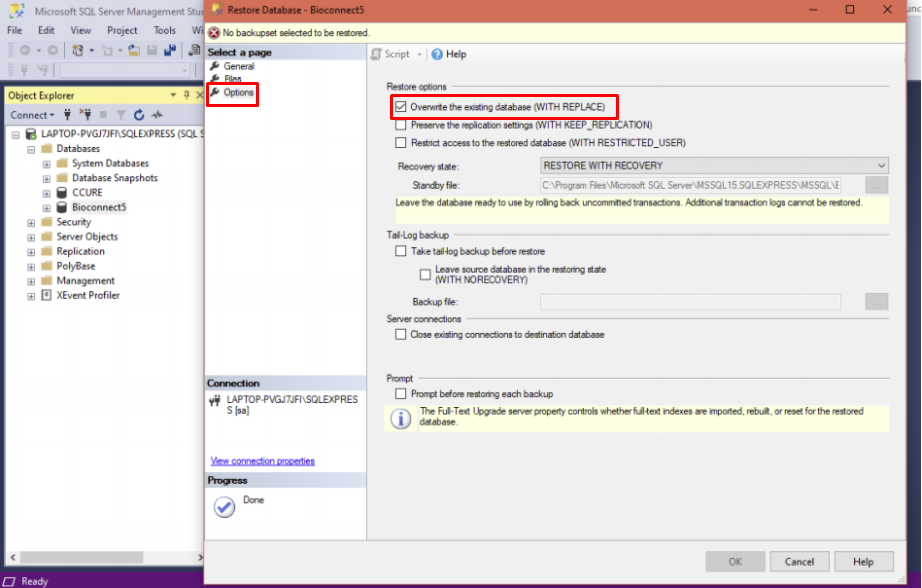Open the available databases combo box in toolbar
This screenshot has width=922, height=588.
(125, 71)
